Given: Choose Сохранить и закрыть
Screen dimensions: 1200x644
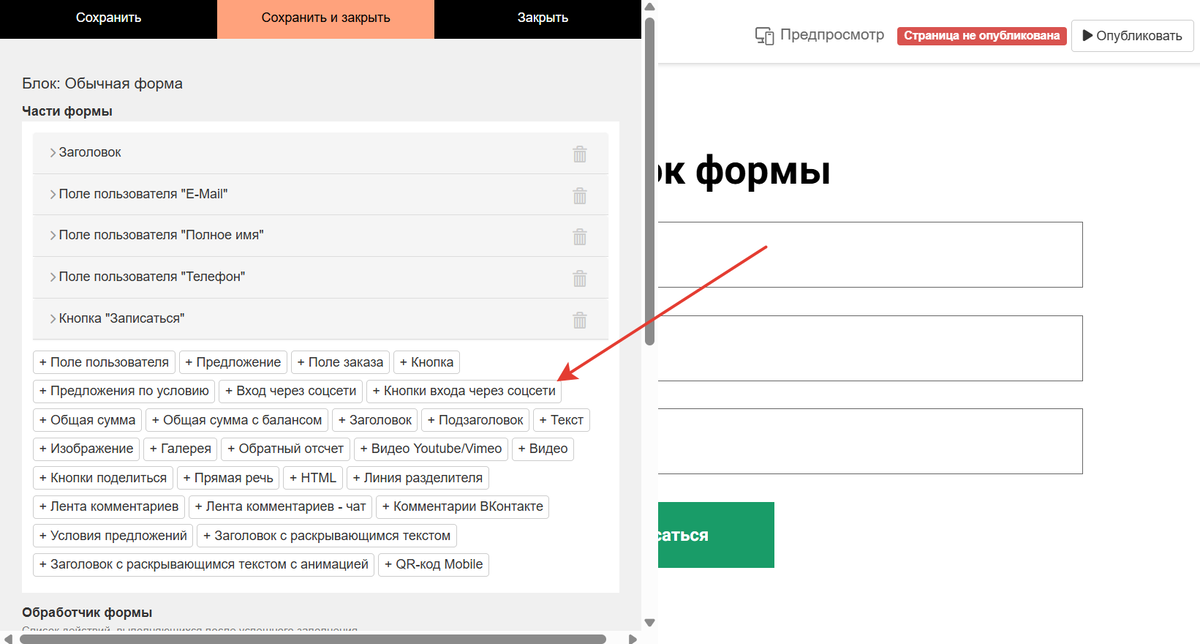Looking at the screenshot, I should [326, 19].
